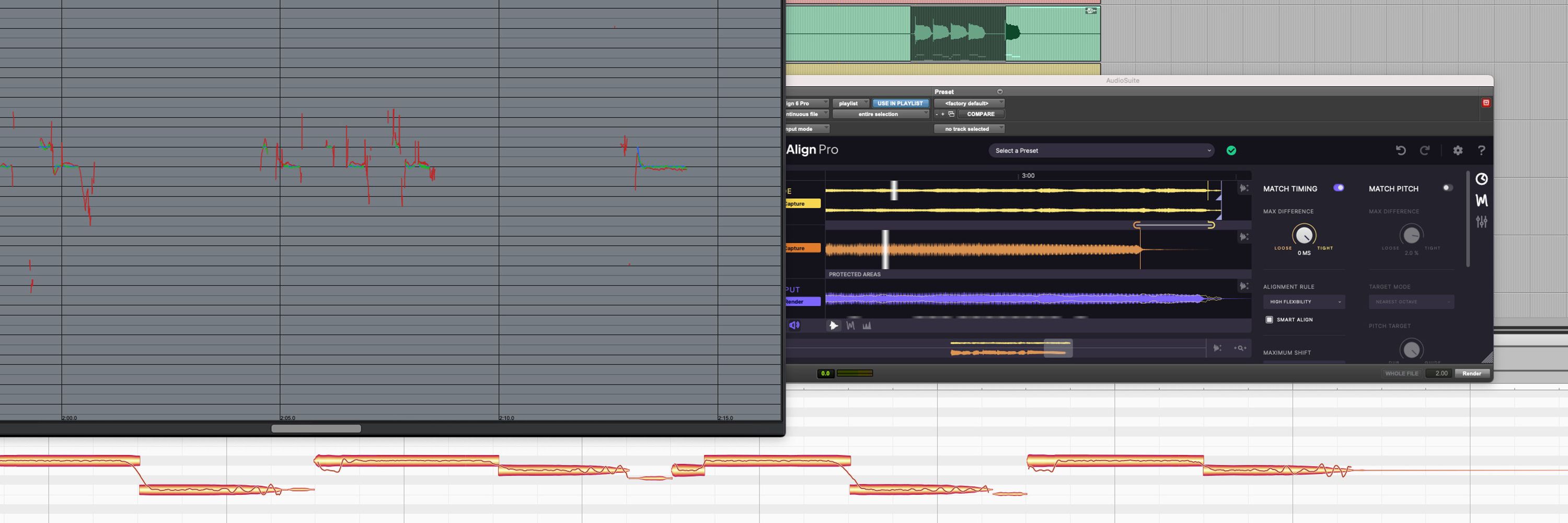This screenshot has width=1568, height=523.
Task: Click 2.00 handle length field
Action: pyautogui.click(x=1441, y=373)
